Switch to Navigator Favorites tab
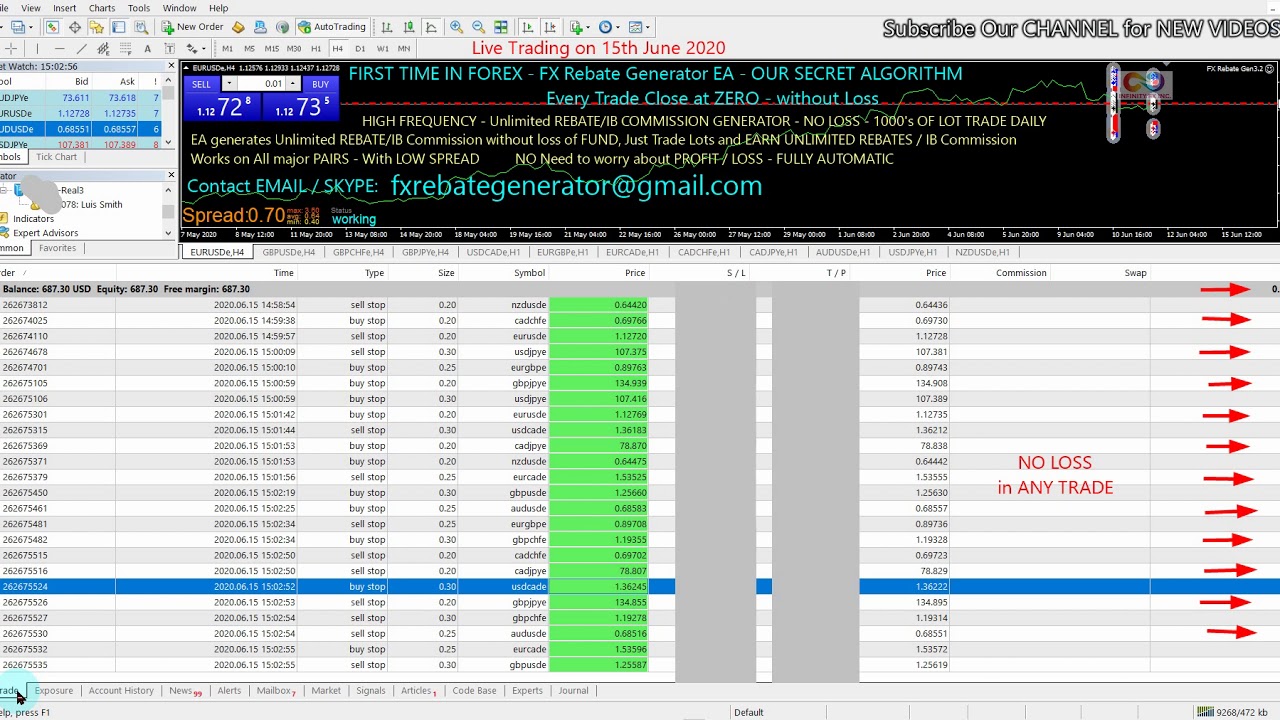Screen dimensions: 1280x720 click(57, 248)
